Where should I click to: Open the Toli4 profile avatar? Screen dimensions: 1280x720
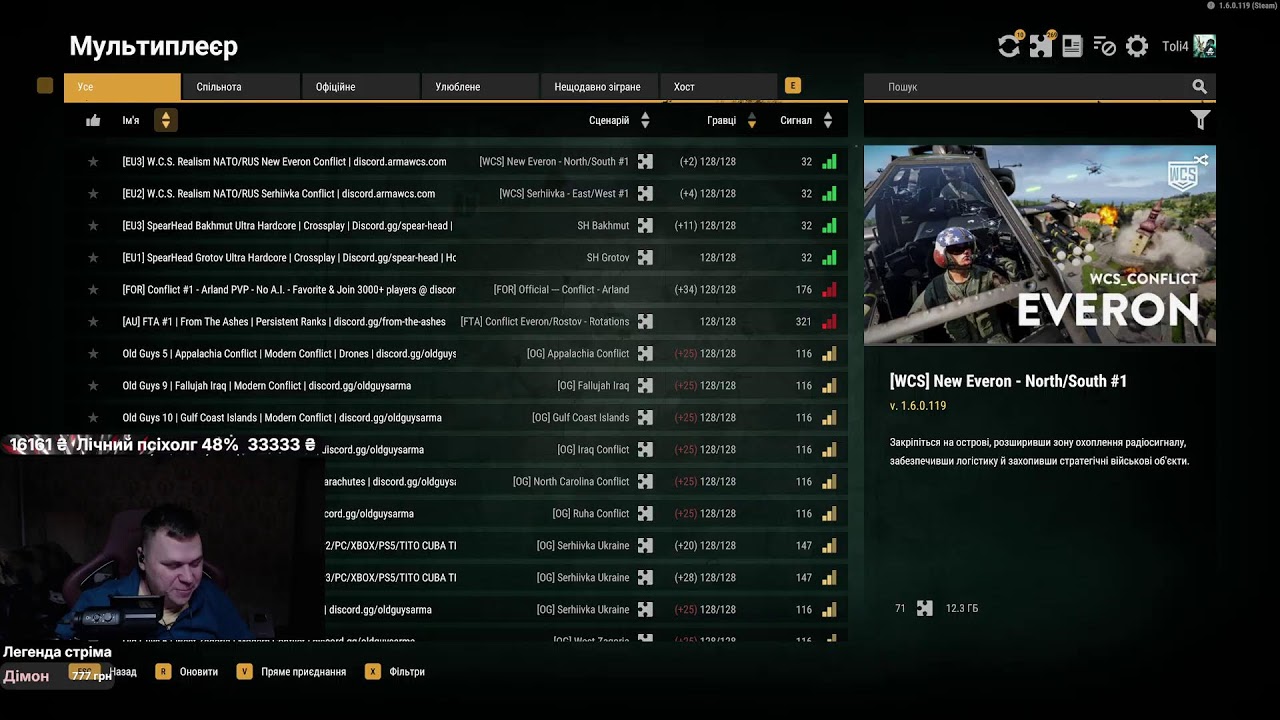pyautogui.click(x=1204, y=46)
